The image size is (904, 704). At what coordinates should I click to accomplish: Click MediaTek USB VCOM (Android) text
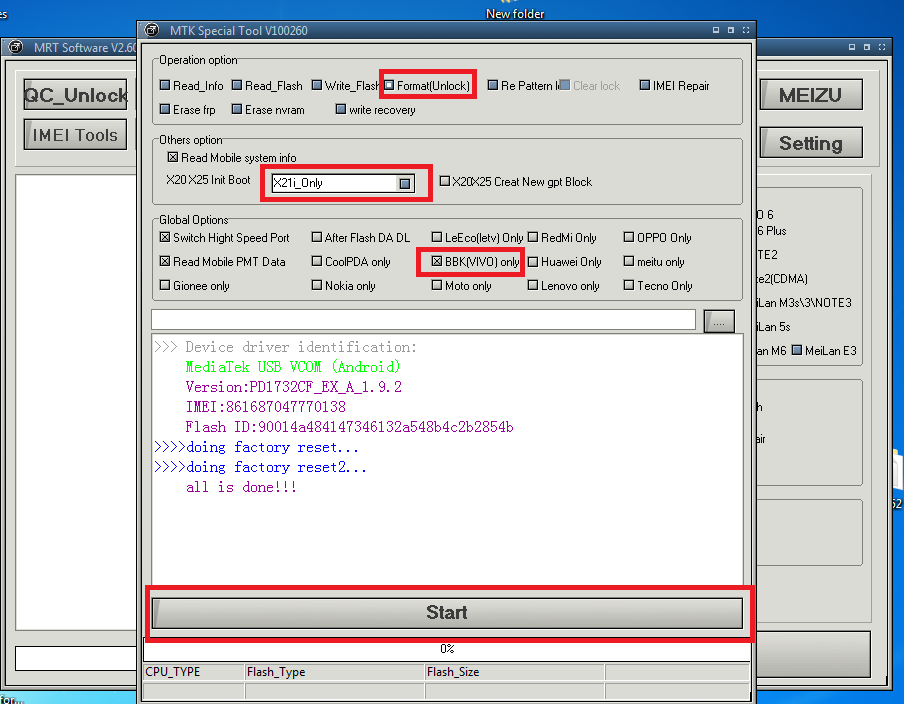pos(293,367)
